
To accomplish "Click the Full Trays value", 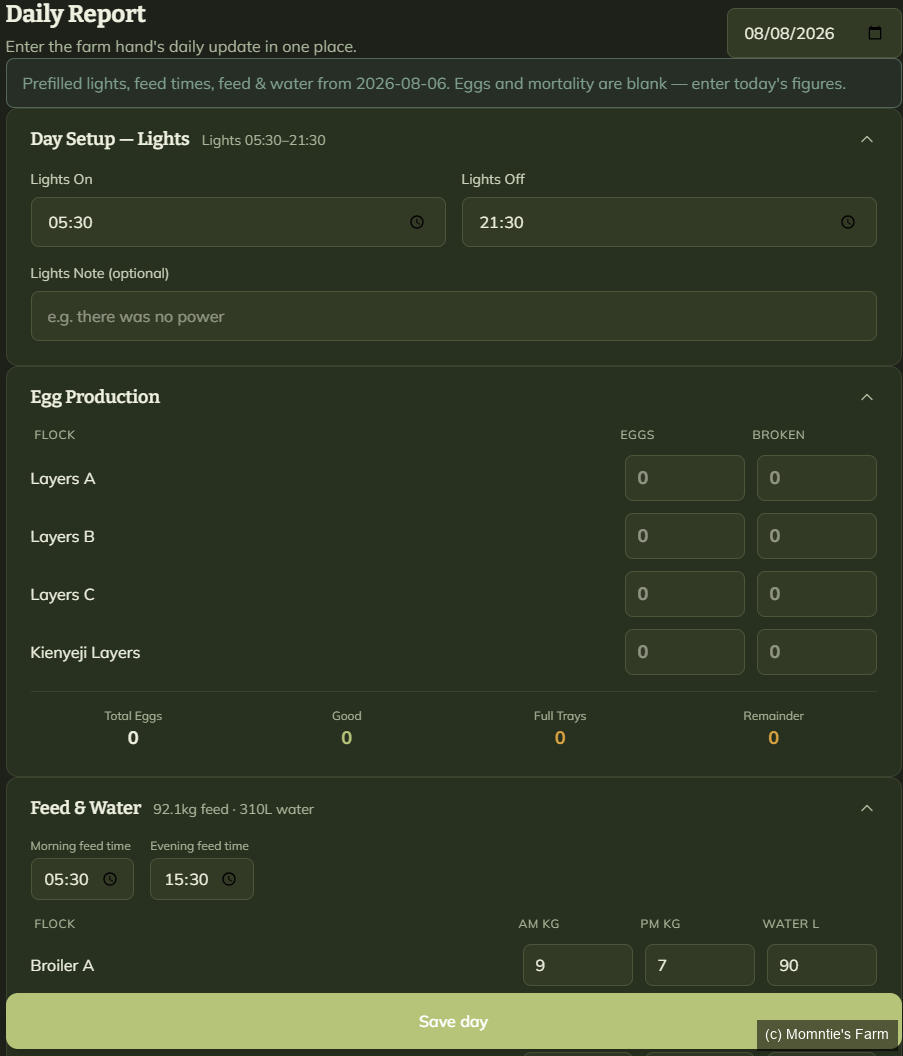I will [x=560, y=738].
